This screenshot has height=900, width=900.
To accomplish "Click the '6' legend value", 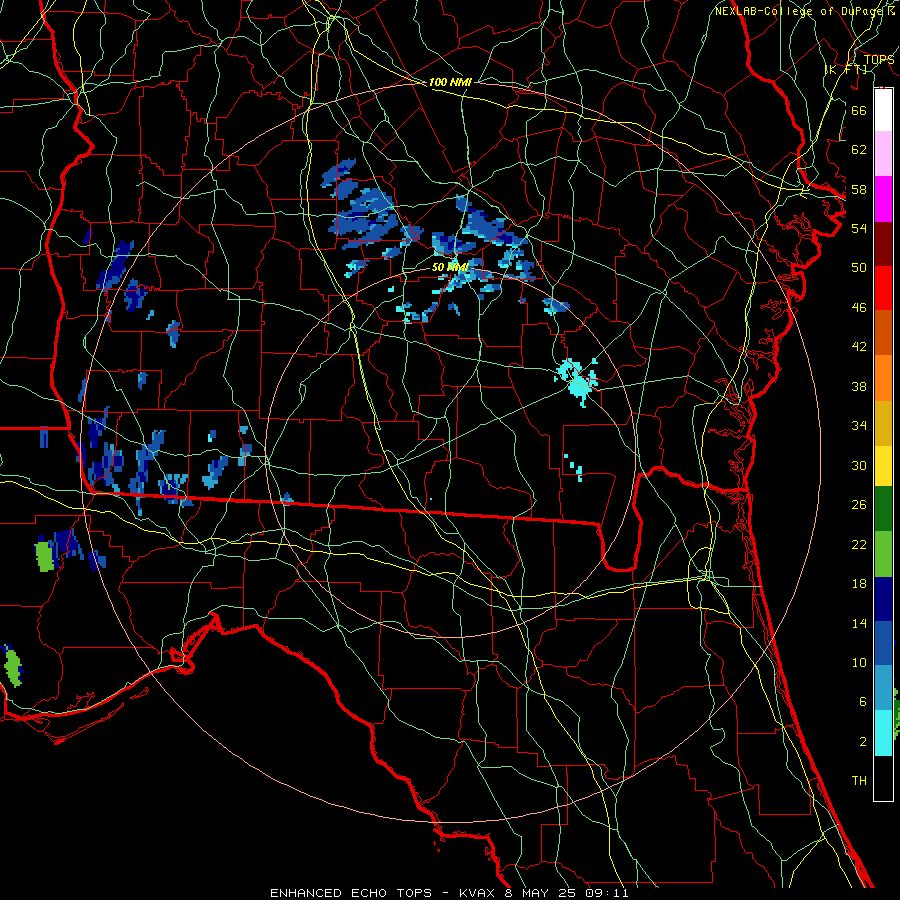I will click(862, 702).
